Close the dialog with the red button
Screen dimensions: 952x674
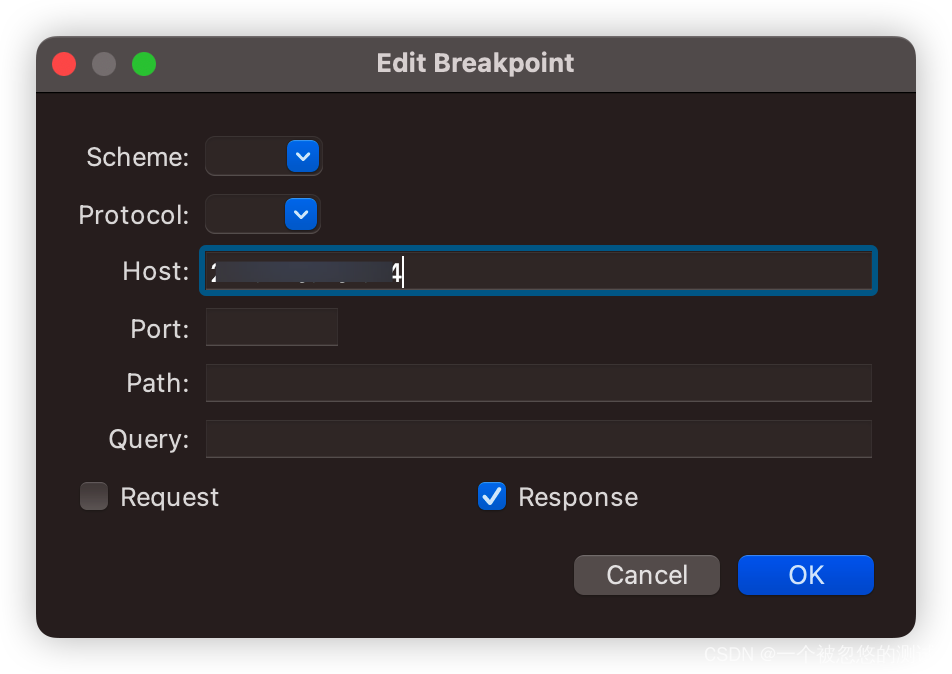pos(64,64)
